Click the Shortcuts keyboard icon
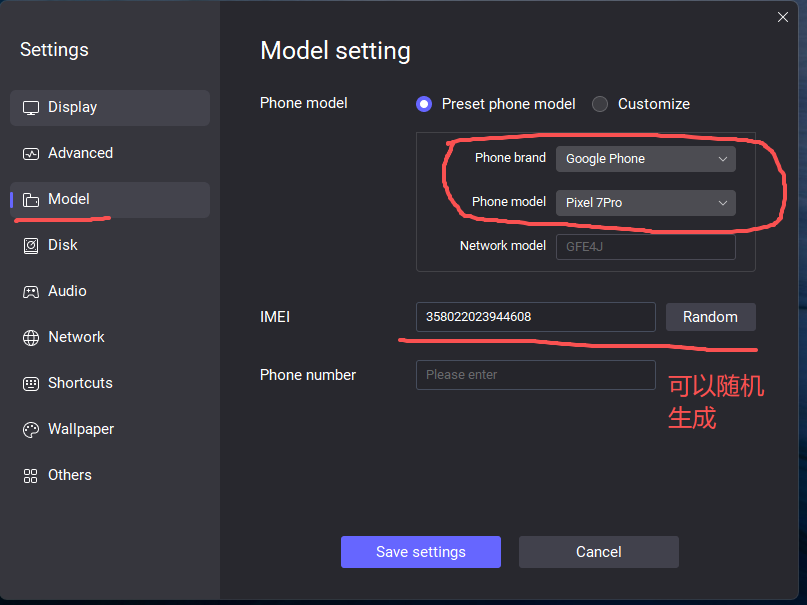Image resolution: width=807 pixels, height=605 pixels. coord(31,384)
